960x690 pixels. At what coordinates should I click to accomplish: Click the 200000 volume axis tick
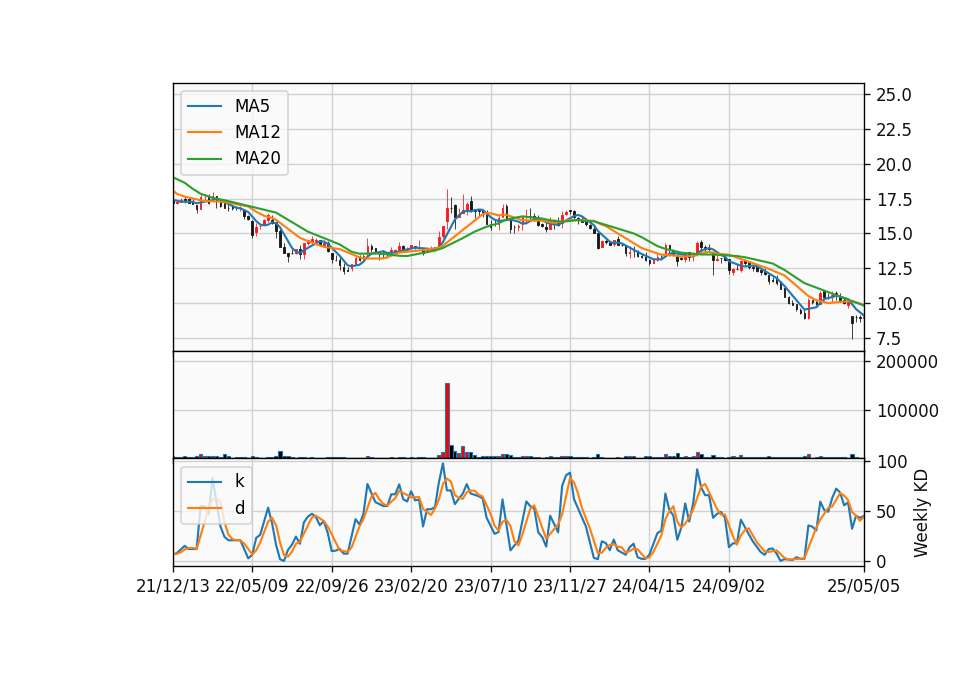point(907,362)
